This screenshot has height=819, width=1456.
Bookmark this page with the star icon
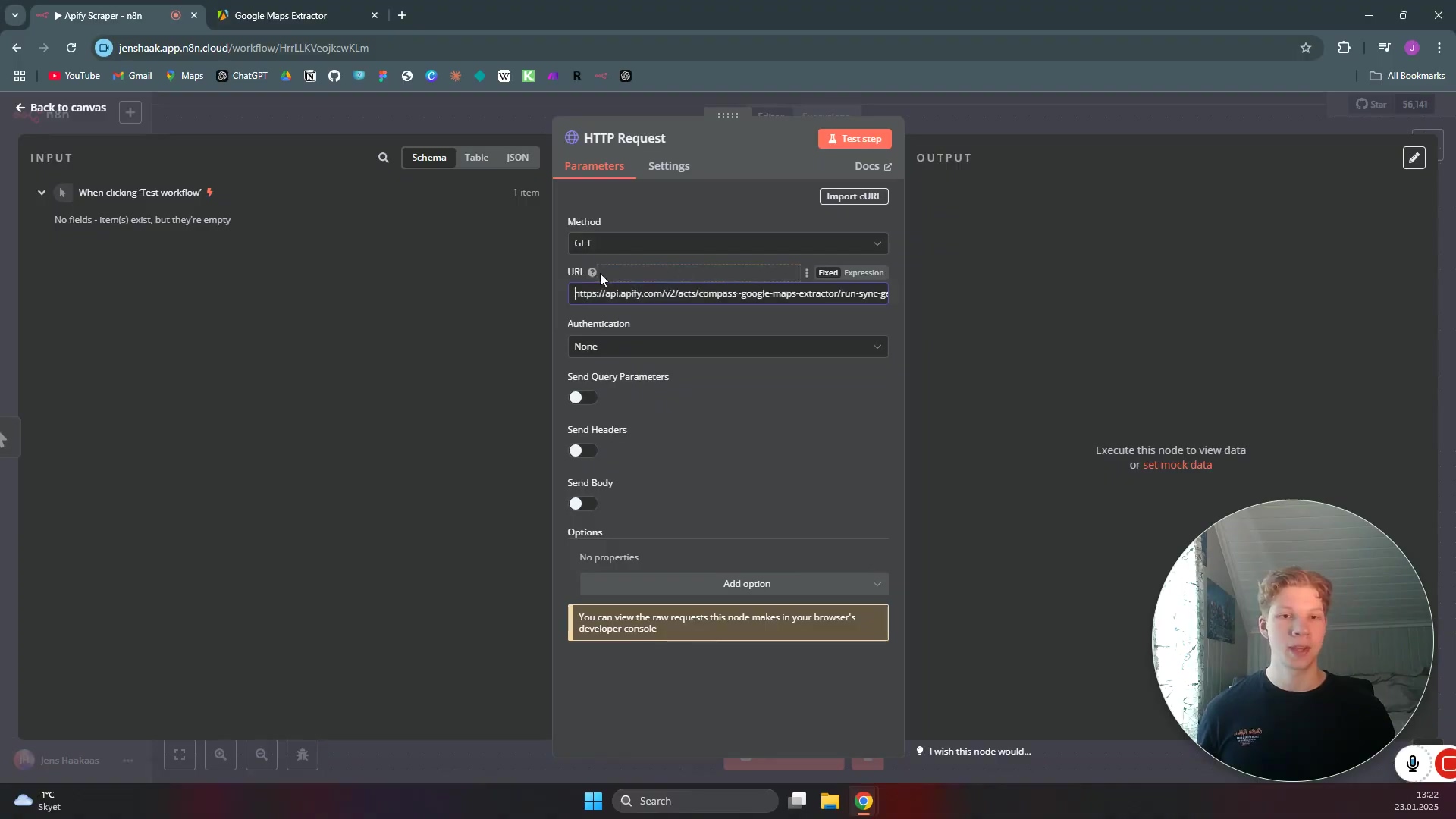pyautogui.click(x=1306, y=48)
